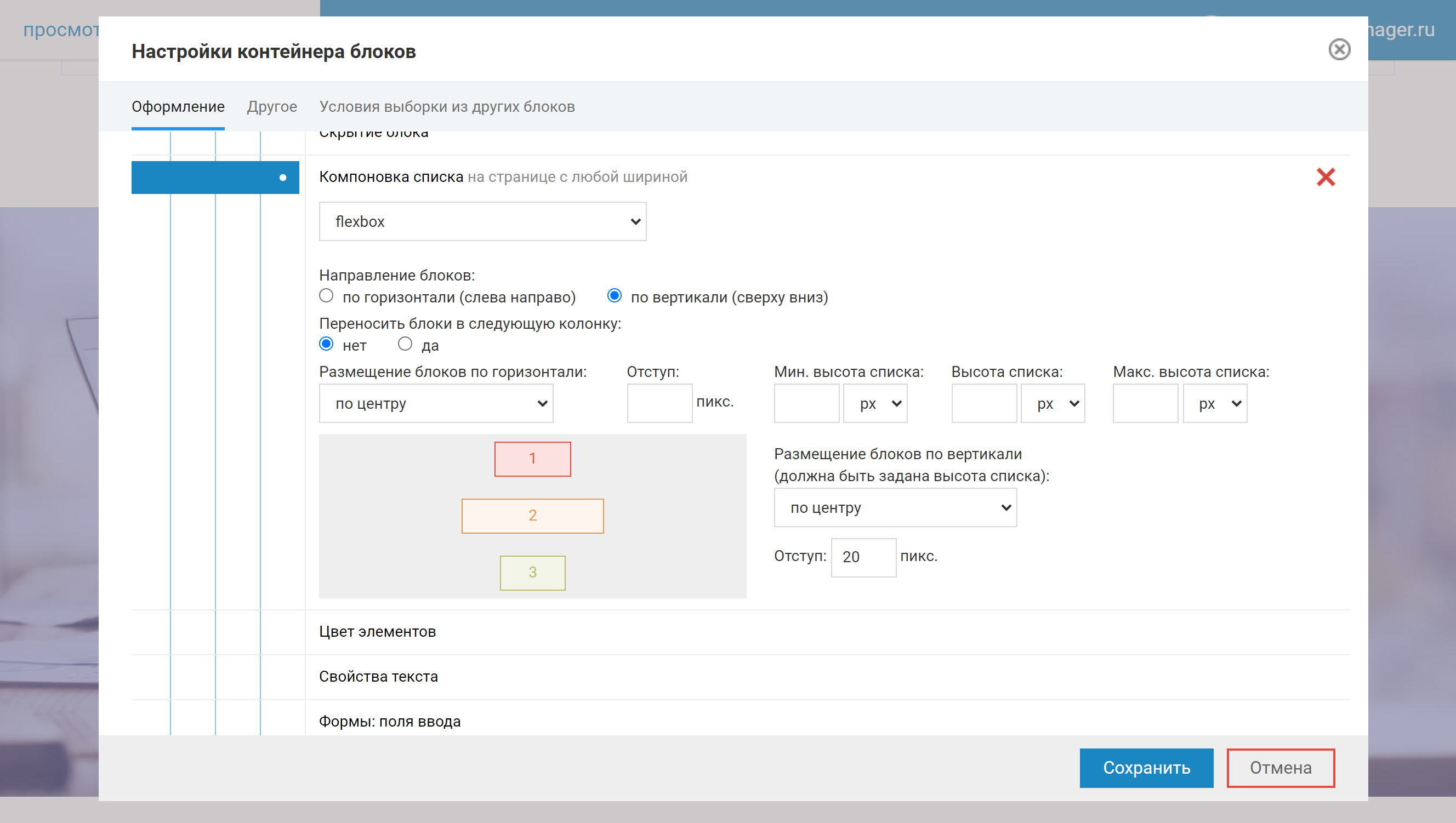This screenshot has width=1456, height=823.
Task: Click the vertical Отступ field containing 20
Action: click(863, 557)
